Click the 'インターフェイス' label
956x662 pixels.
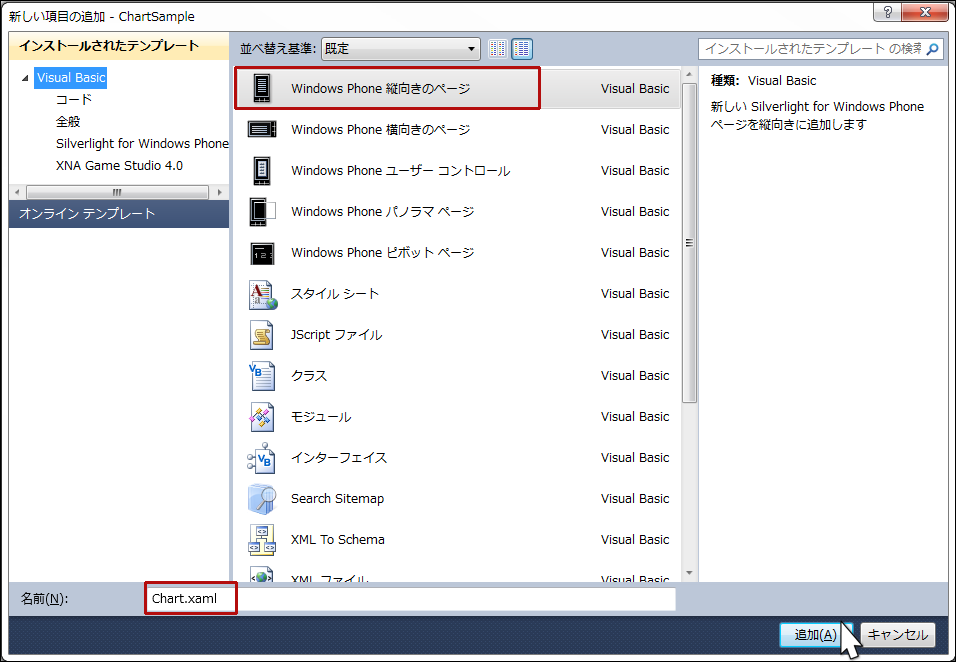coord(339,458)
